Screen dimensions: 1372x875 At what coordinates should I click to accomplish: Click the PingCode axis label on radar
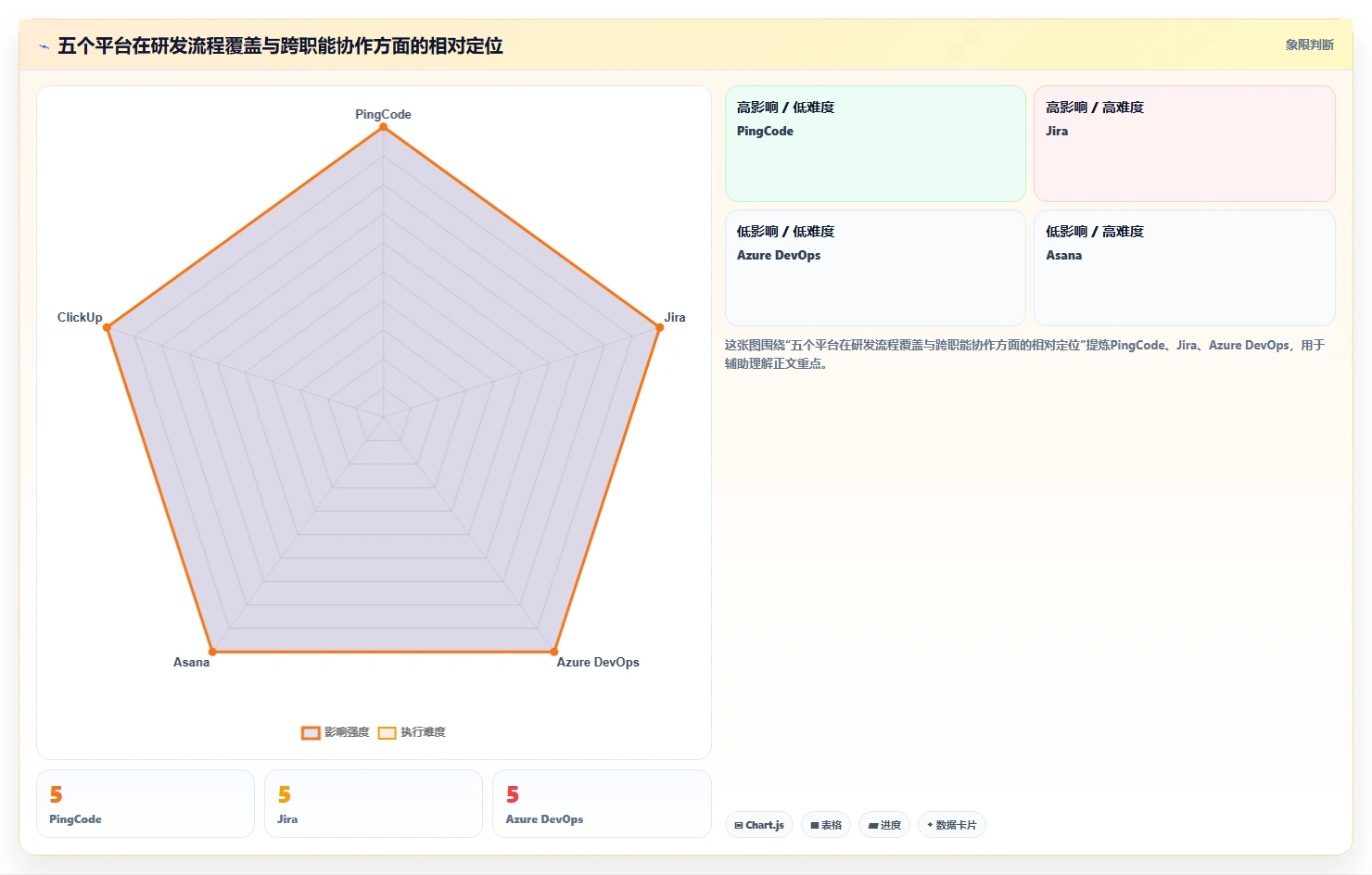click(x=383, y=114)
